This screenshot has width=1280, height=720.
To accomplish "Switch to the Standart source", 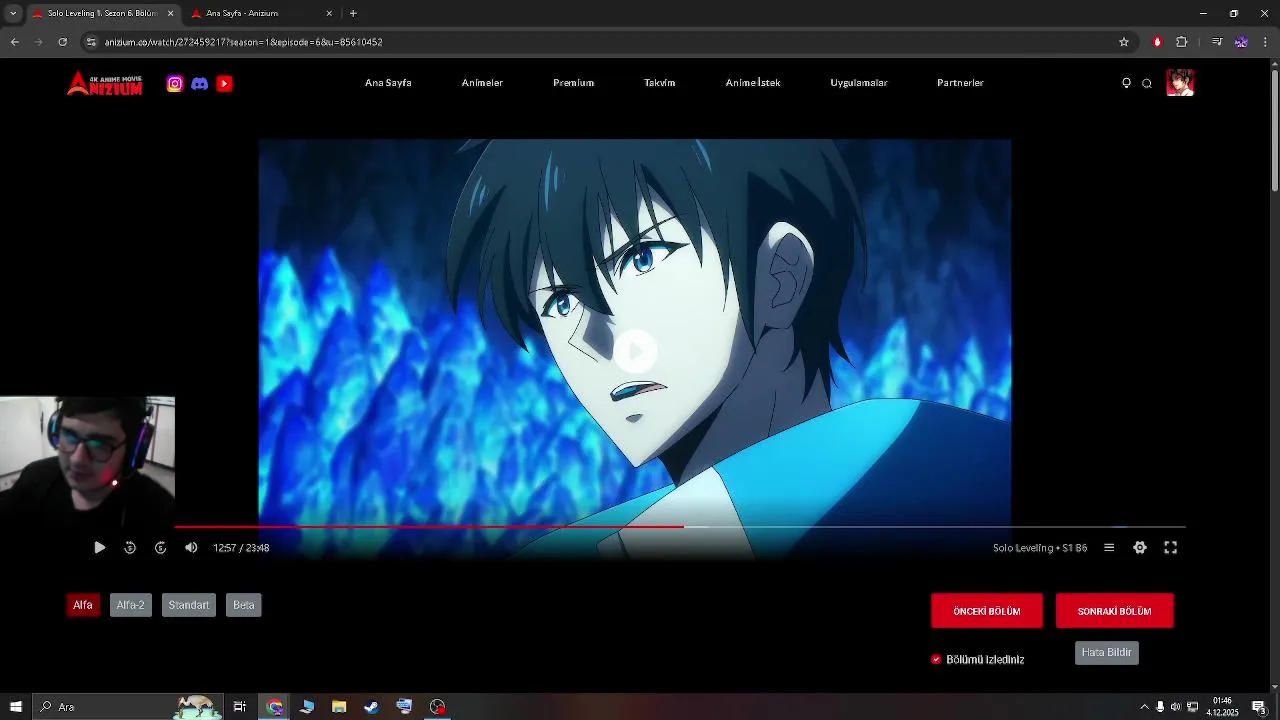I will tap(189, 605).
